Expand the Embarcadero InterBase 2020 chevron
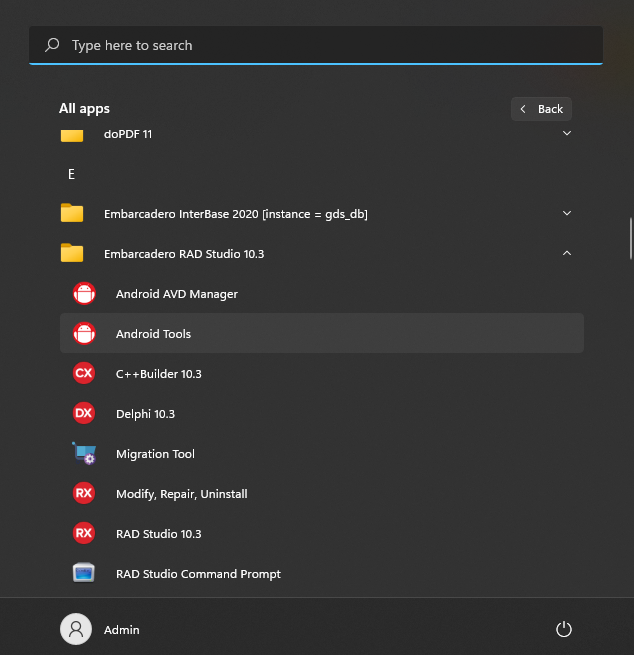Viewport: 634px width, 655px height. pyautogui.click(x=567, y=213)
